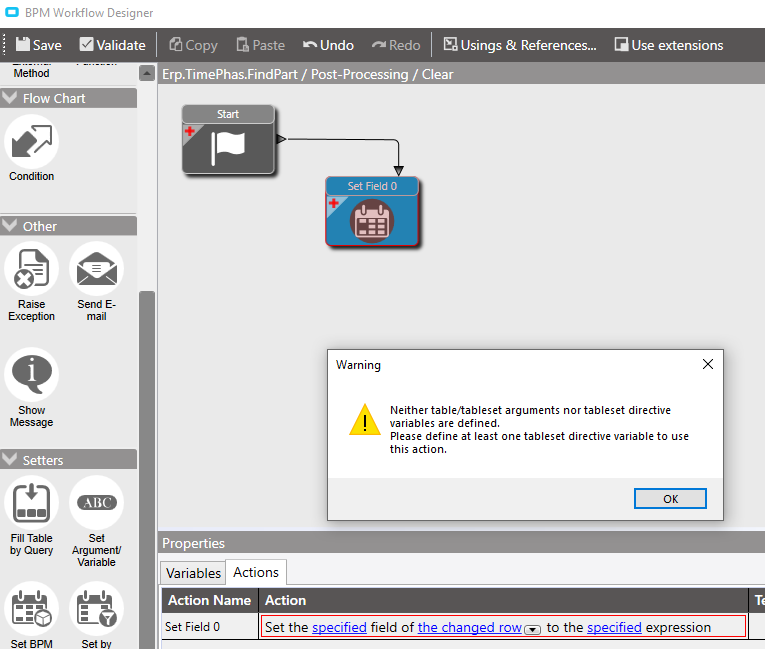Select the Show Message icon
Viewport: 765px width, 649px height.
click(x=32, y=374)
